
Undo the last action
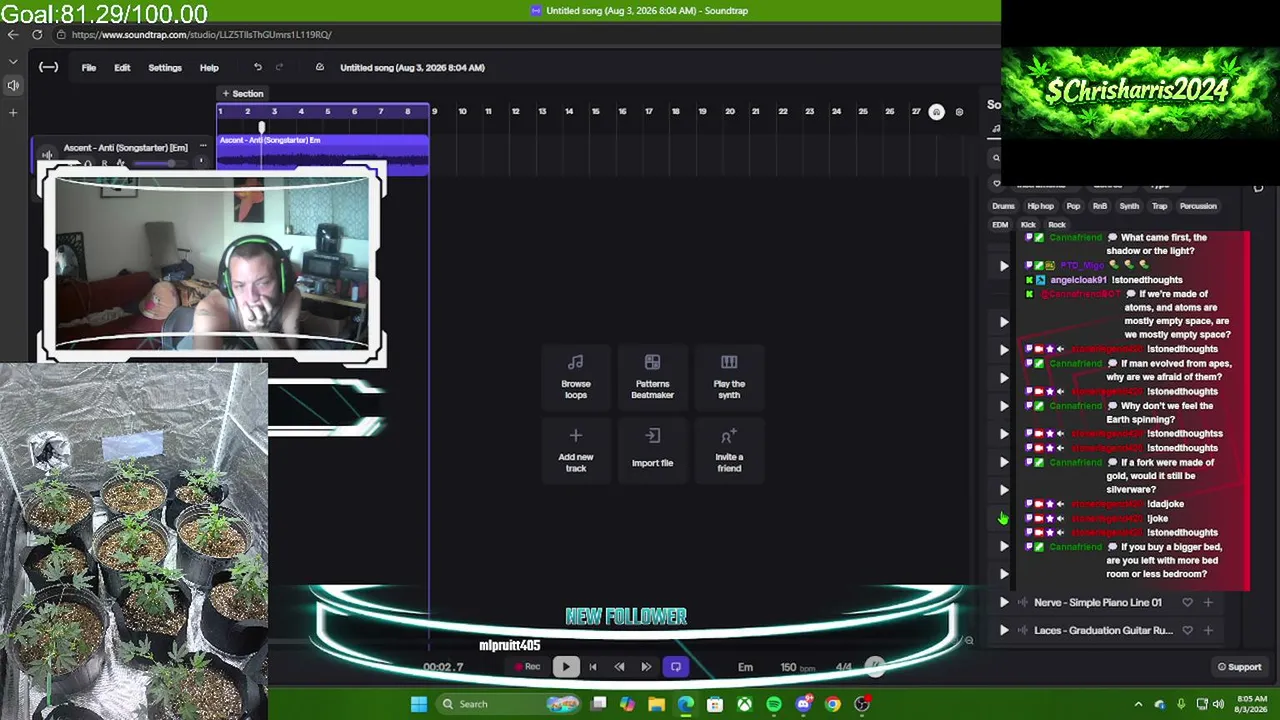coord(258,67)
